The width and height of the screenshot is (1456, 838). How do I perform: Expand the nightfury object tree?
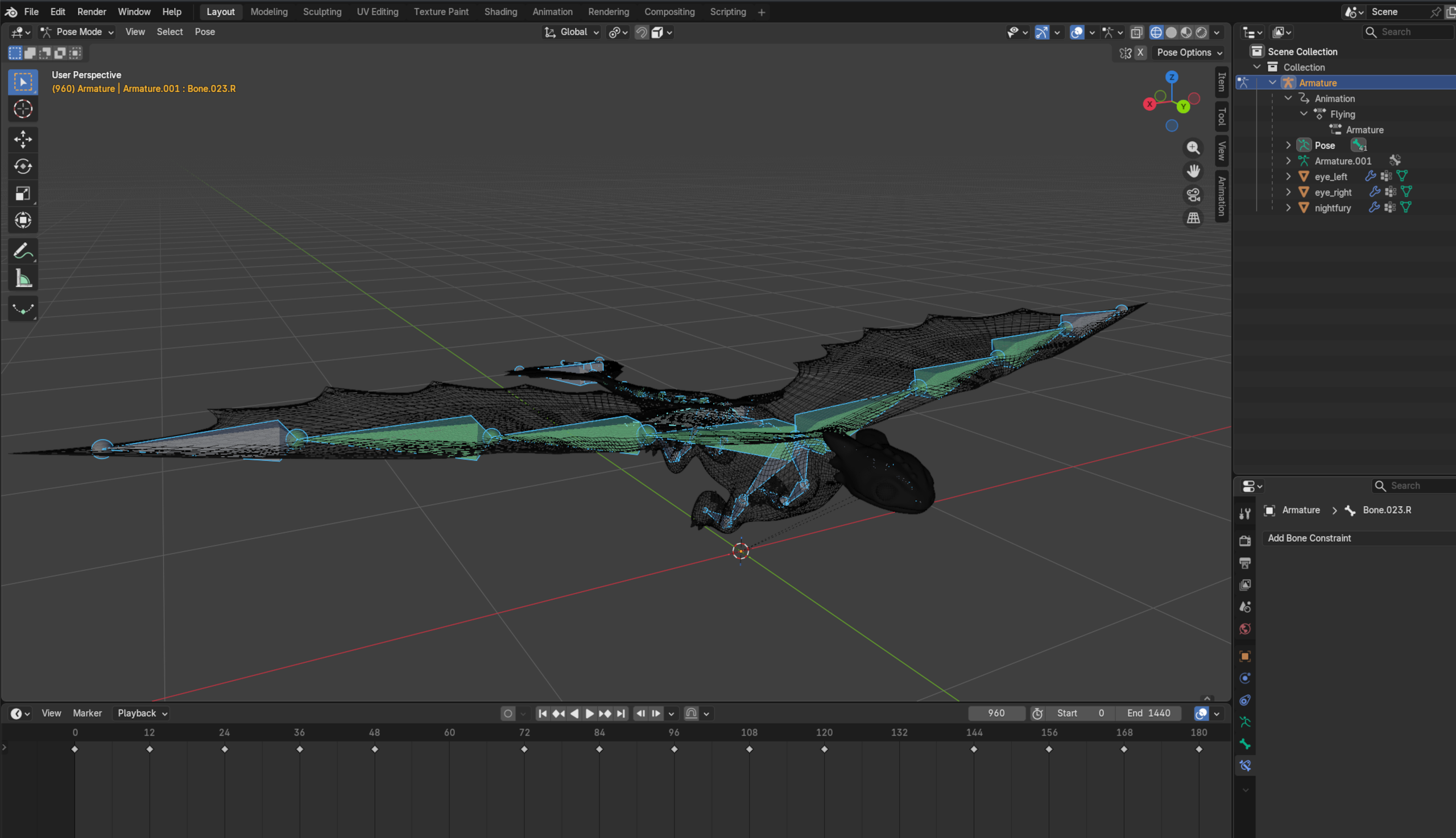click(1288, 208)
